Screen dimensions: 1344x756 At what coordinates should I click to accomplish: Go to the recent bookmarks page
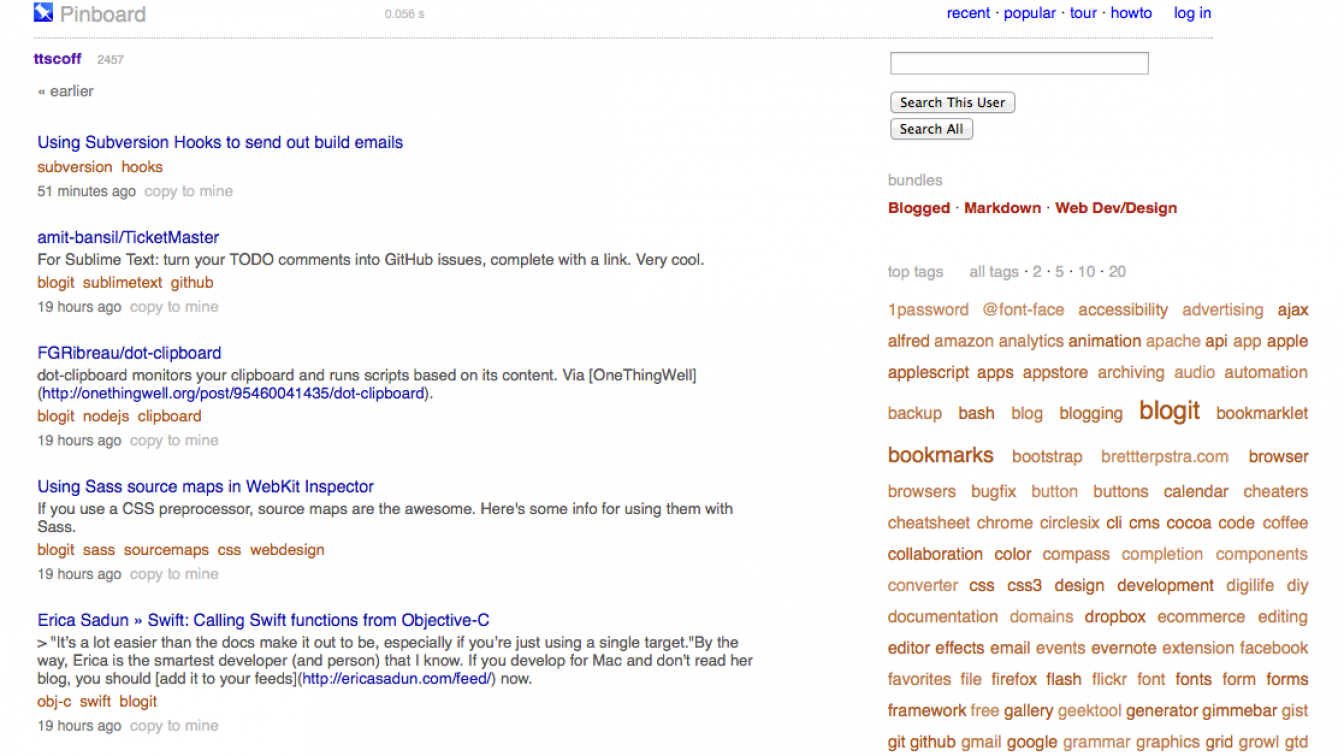(969, 13)
